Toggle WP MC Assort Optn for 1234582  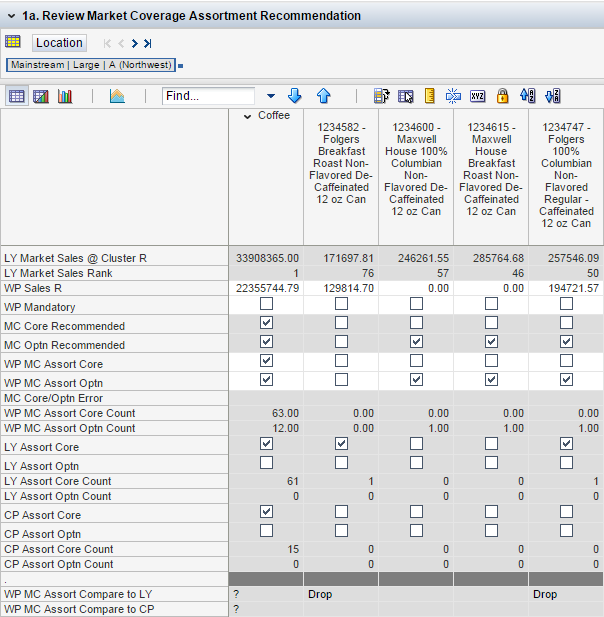341,380
